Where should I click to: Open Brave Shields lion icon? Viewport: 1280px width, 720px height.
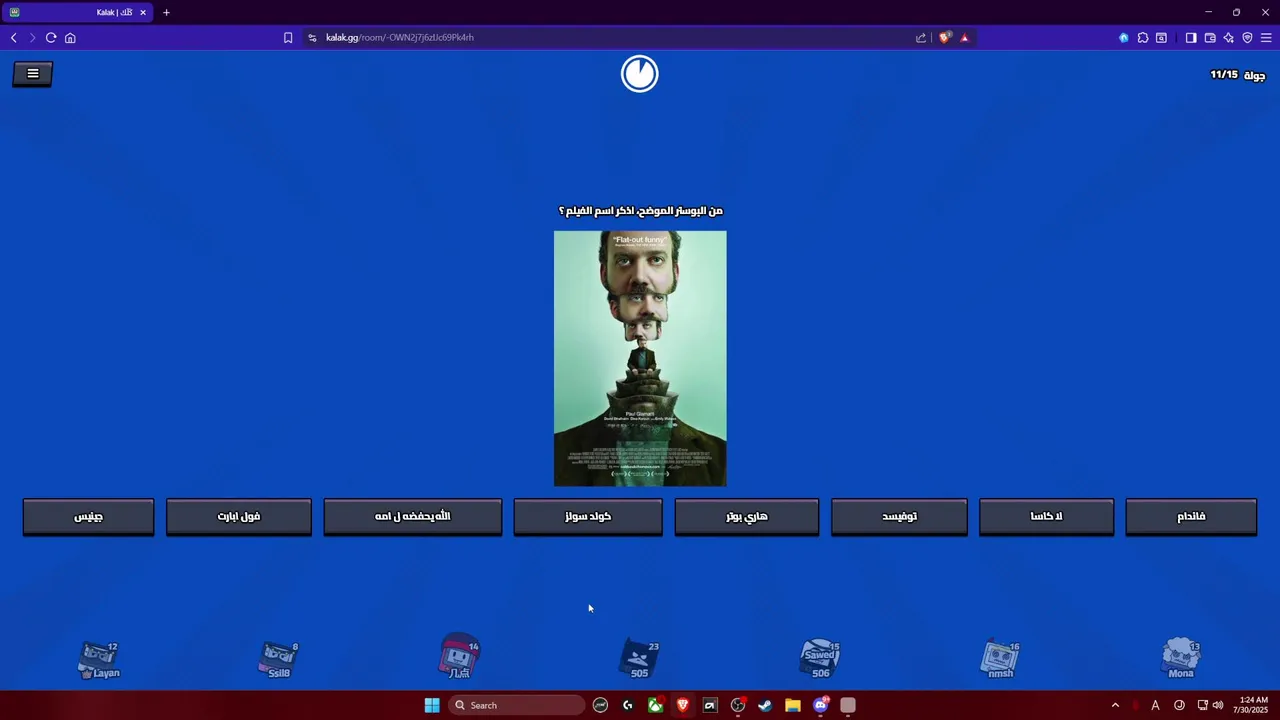[x=945, y=38]
